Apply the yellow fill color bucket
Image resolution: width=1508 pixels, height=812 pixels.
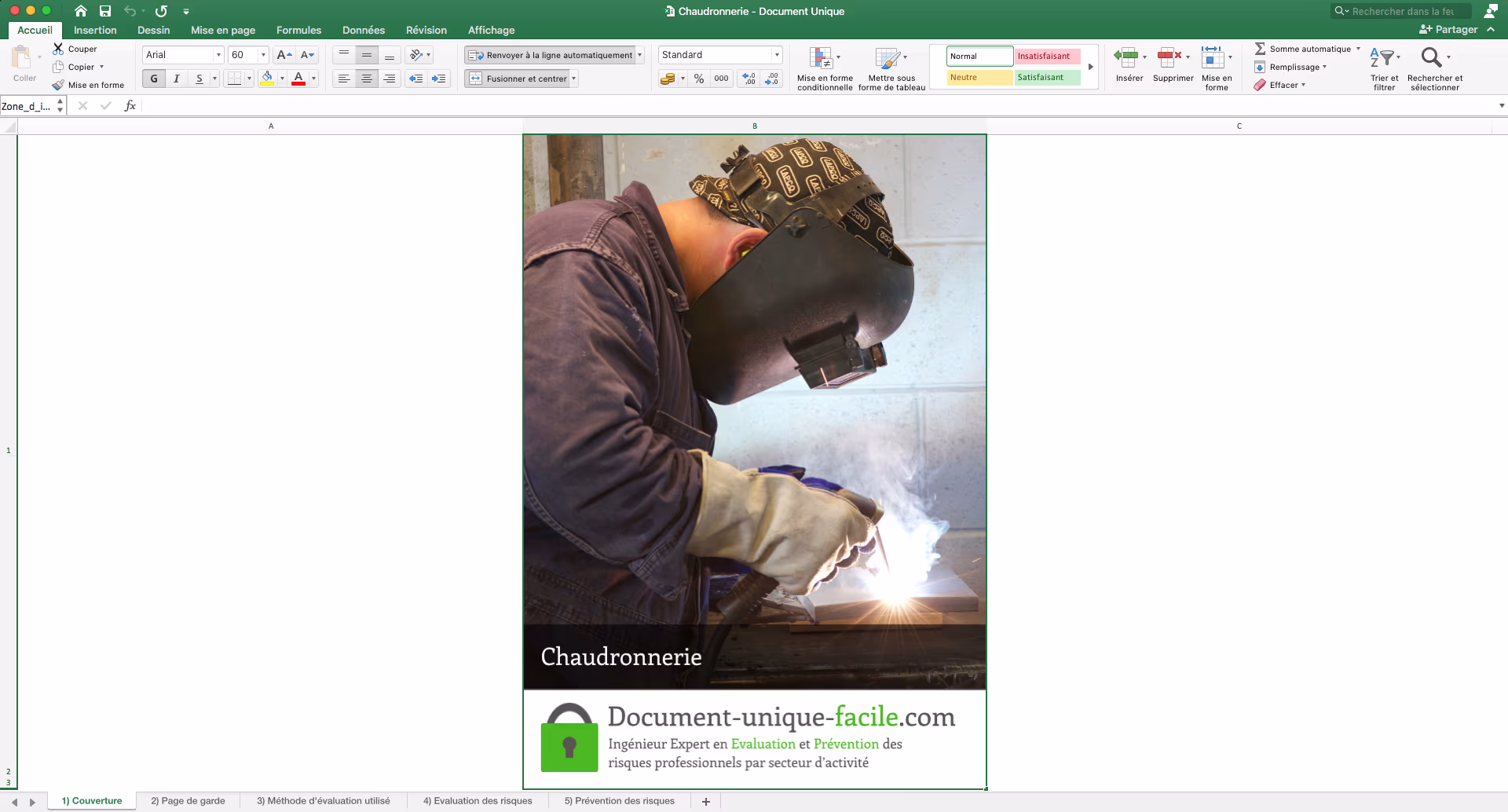coord(267,79)
